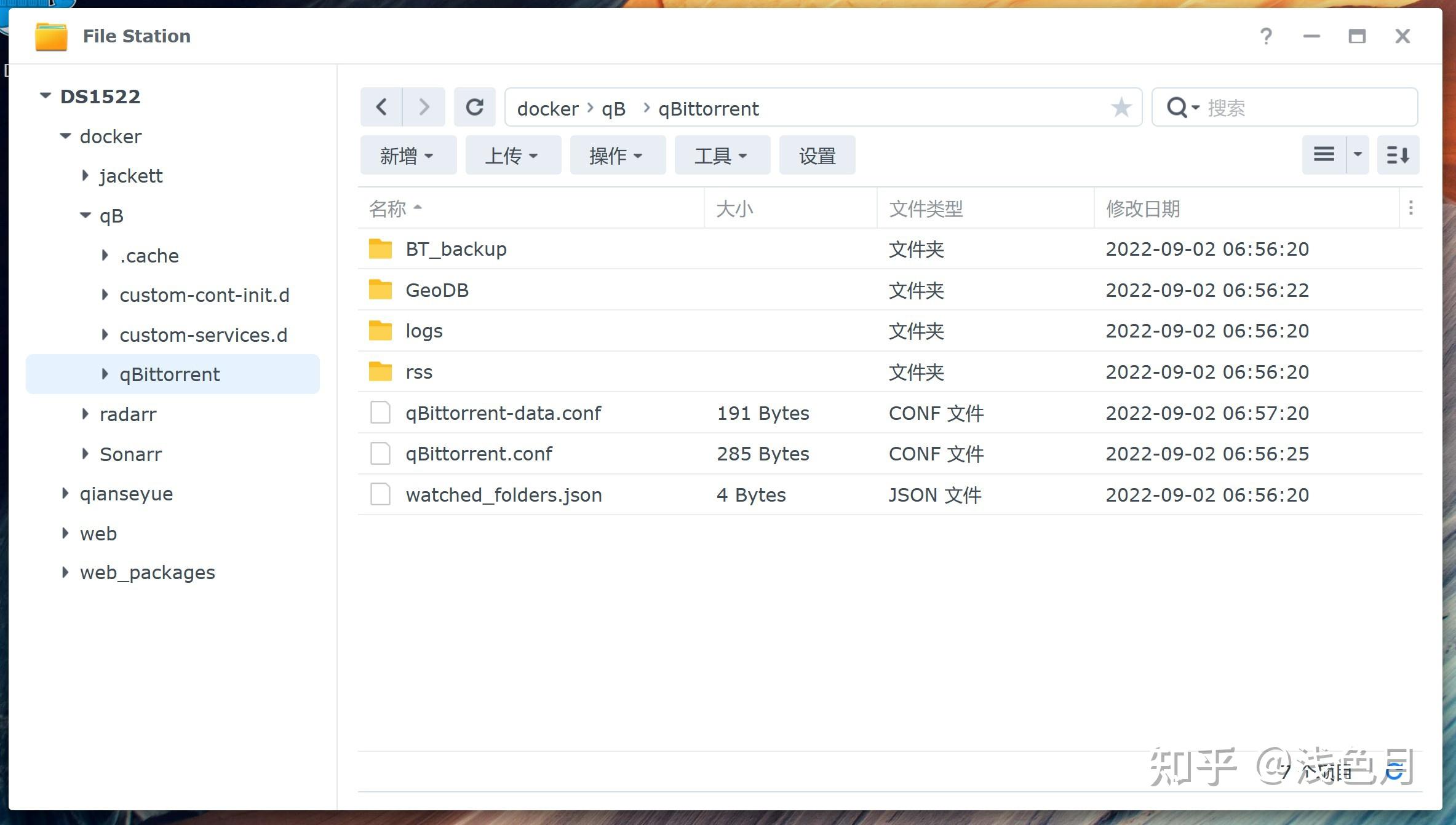
Task: Click the 设置 button
Action: 817,155
